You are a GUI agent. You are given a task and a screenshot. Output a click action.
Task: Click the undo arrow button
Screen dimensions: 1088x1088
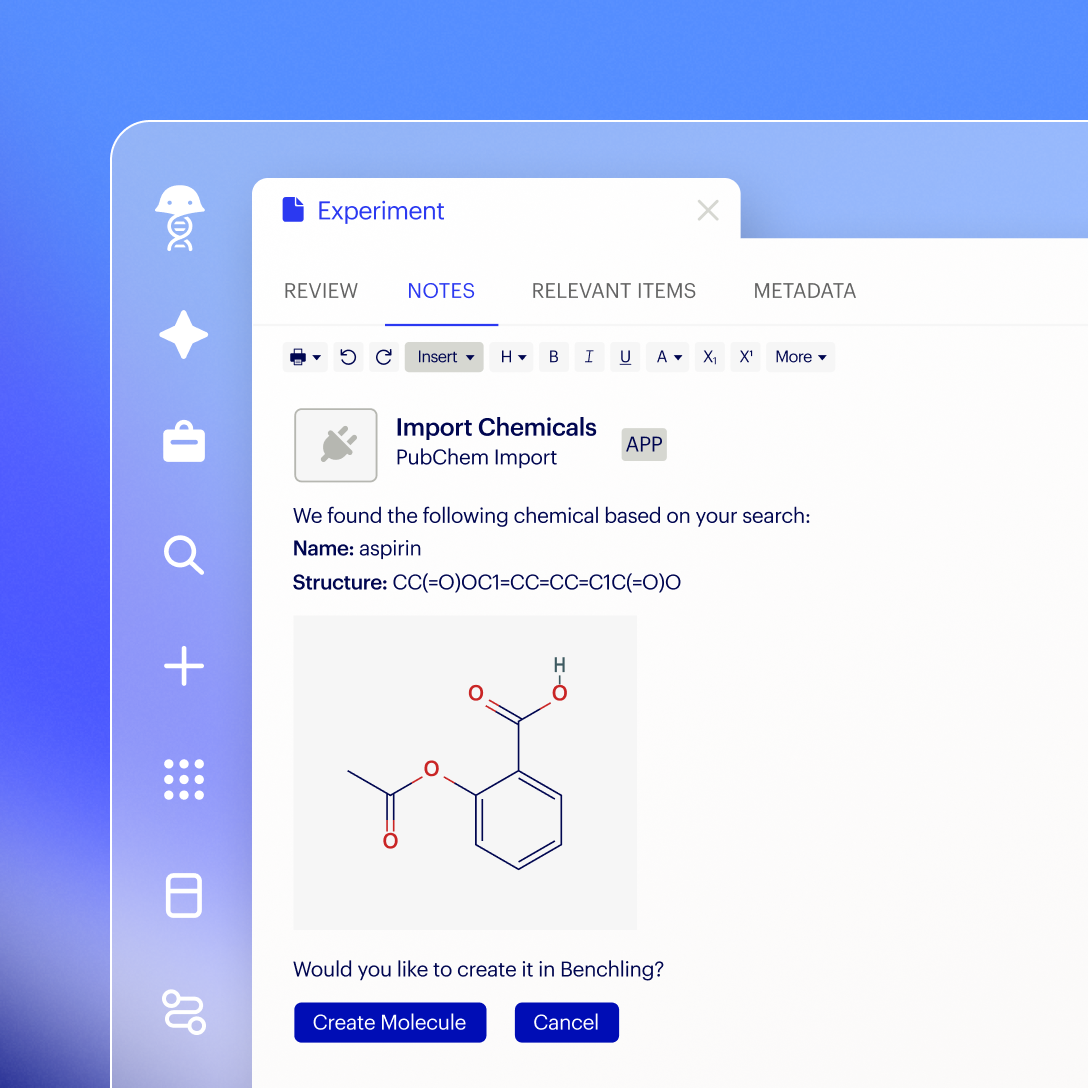(x=348, y=357)
